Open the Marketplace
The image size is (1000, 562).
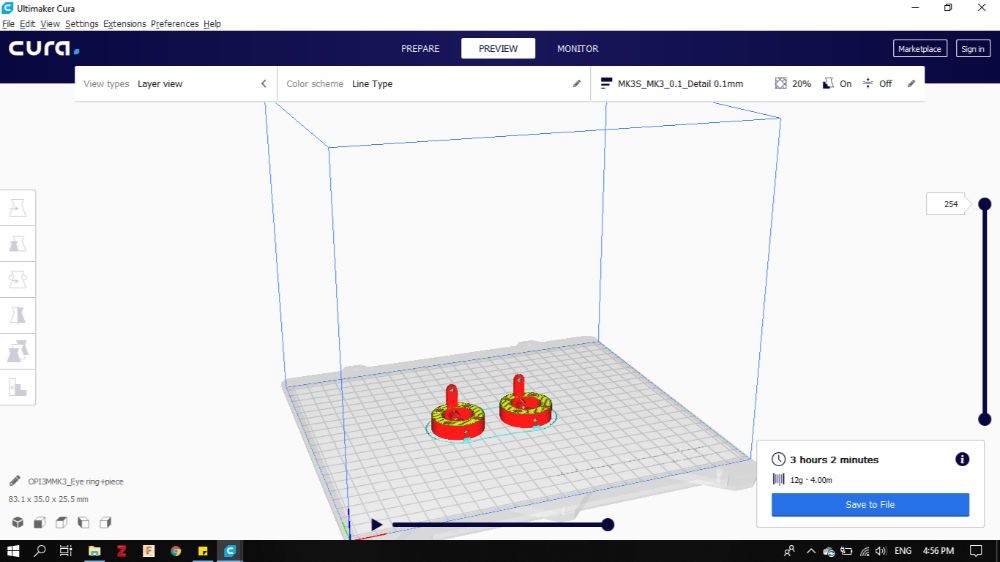pyautogui.click(x=920, y=48)
